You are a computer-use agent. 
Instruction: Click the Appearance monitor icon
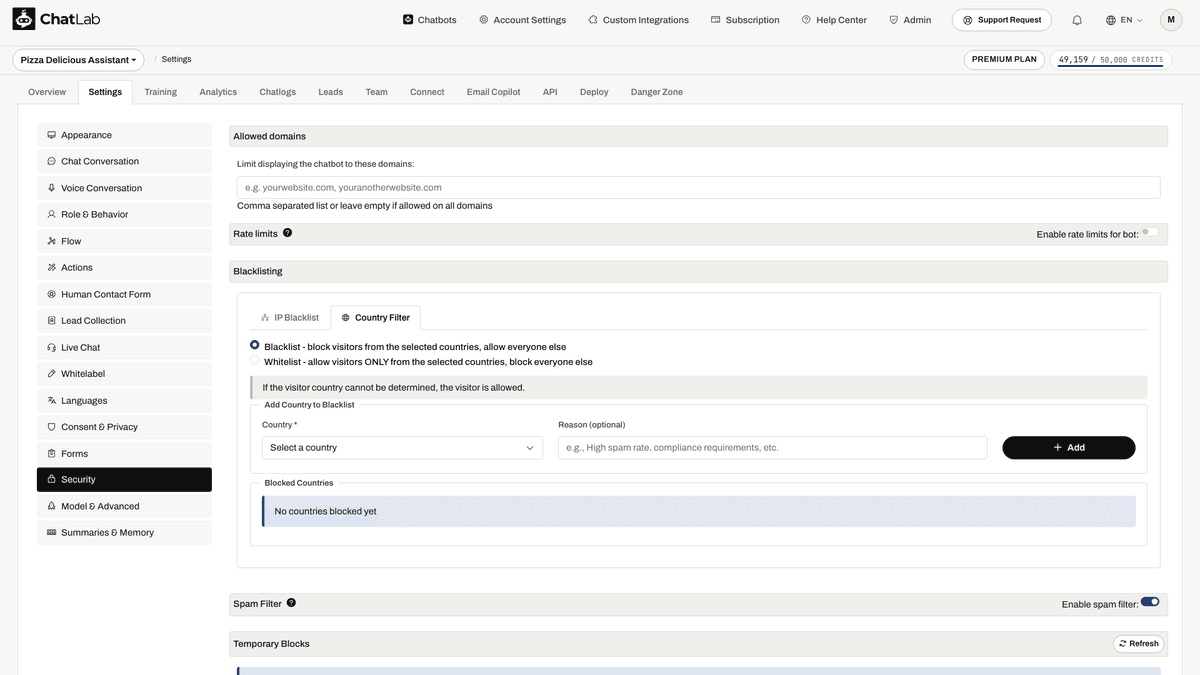[x=51, y=135]
